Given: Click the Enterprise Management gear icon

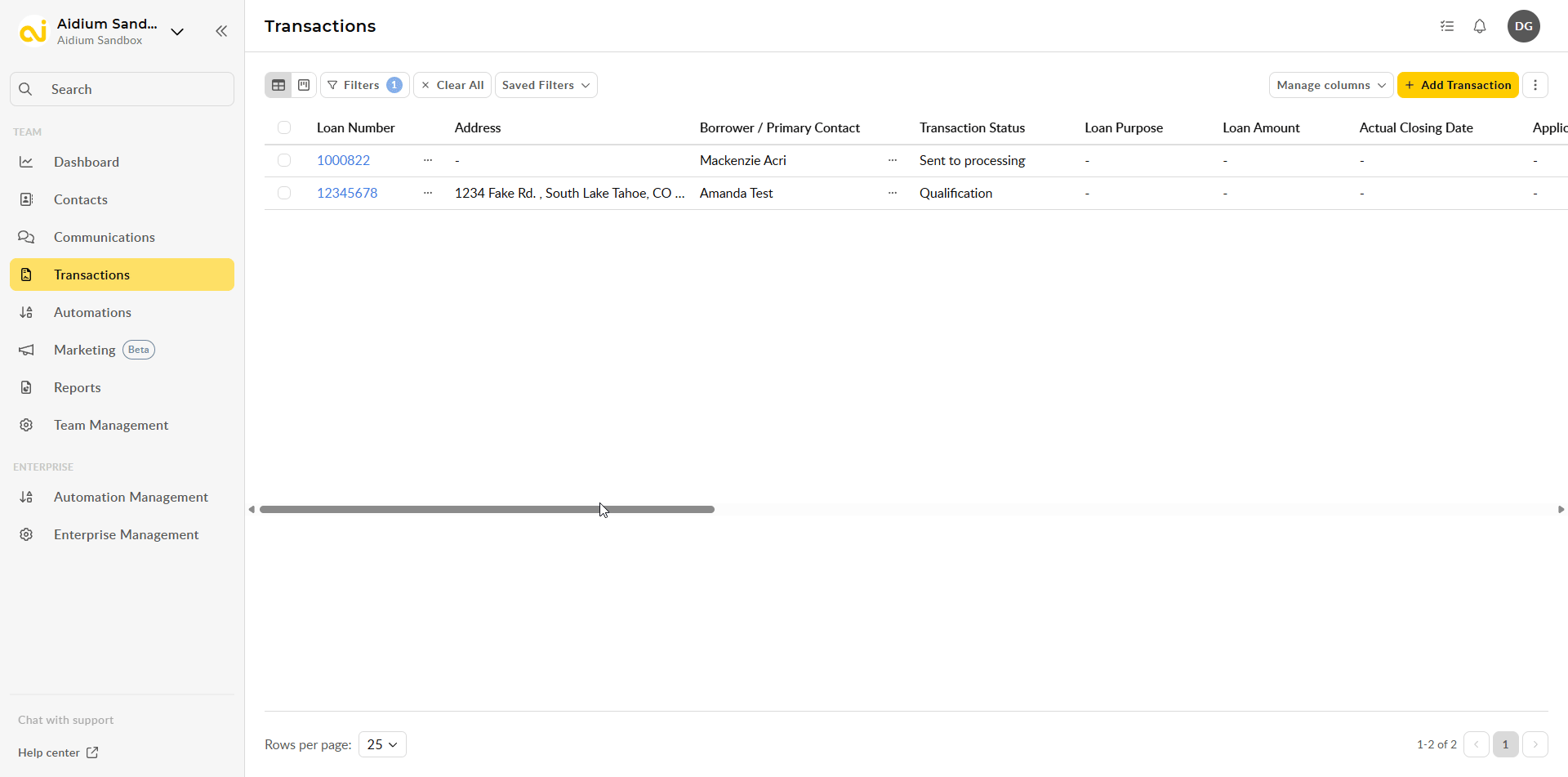Looking at the screenshot, I should tap(26, 534).
